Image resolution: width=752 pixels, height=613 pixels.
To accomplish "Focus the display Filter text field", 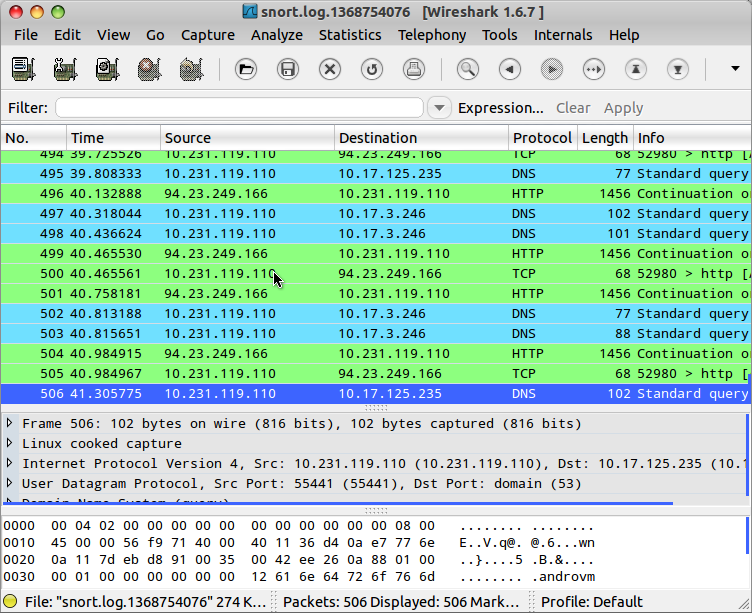I will pos(239,108).
